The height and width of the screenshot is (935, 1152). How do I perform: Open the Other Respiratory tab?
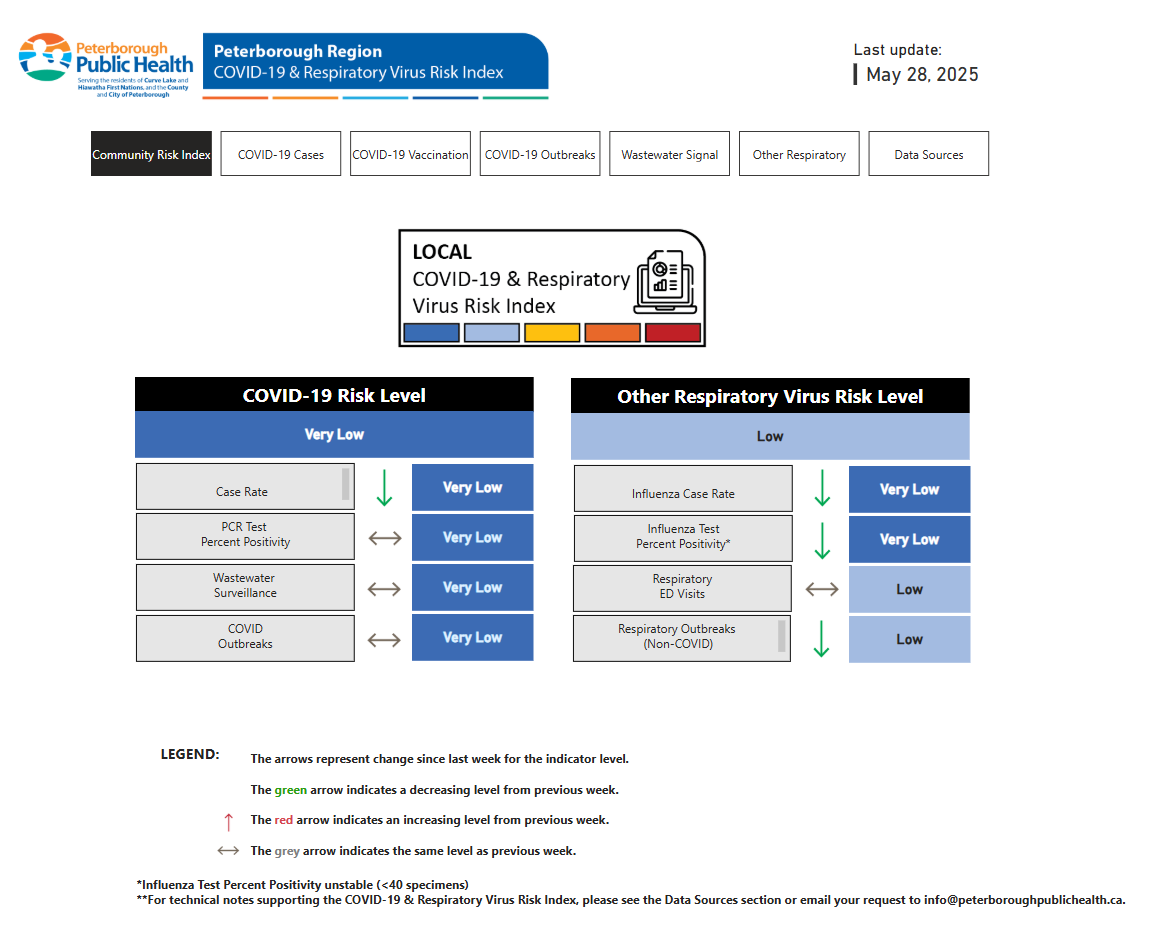[799, 154]
